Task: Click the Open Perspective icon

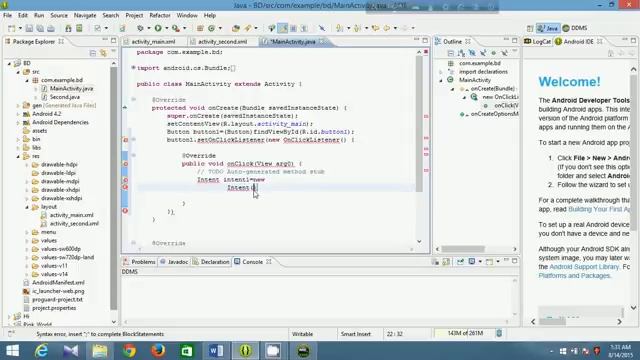Action: (x=530, y=28)
